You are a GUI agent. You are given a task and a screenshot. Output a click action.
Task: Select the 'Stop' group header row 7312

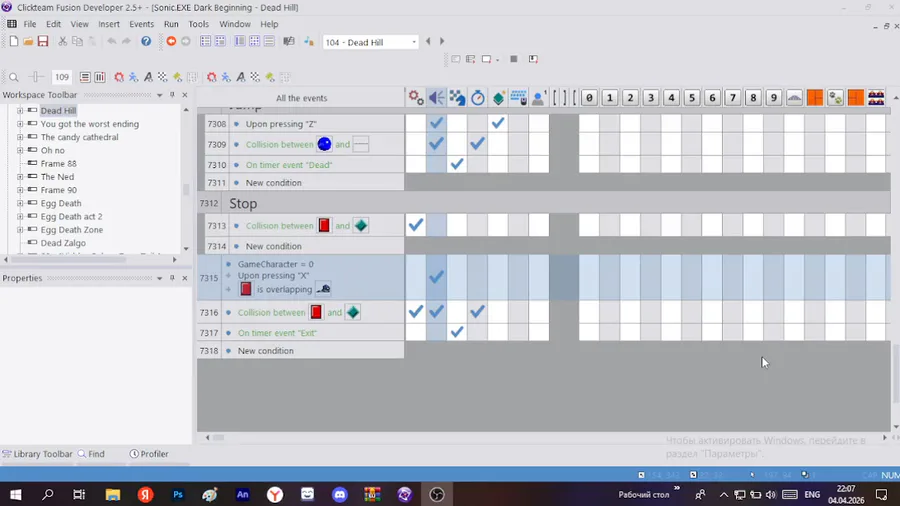[544, 203]
